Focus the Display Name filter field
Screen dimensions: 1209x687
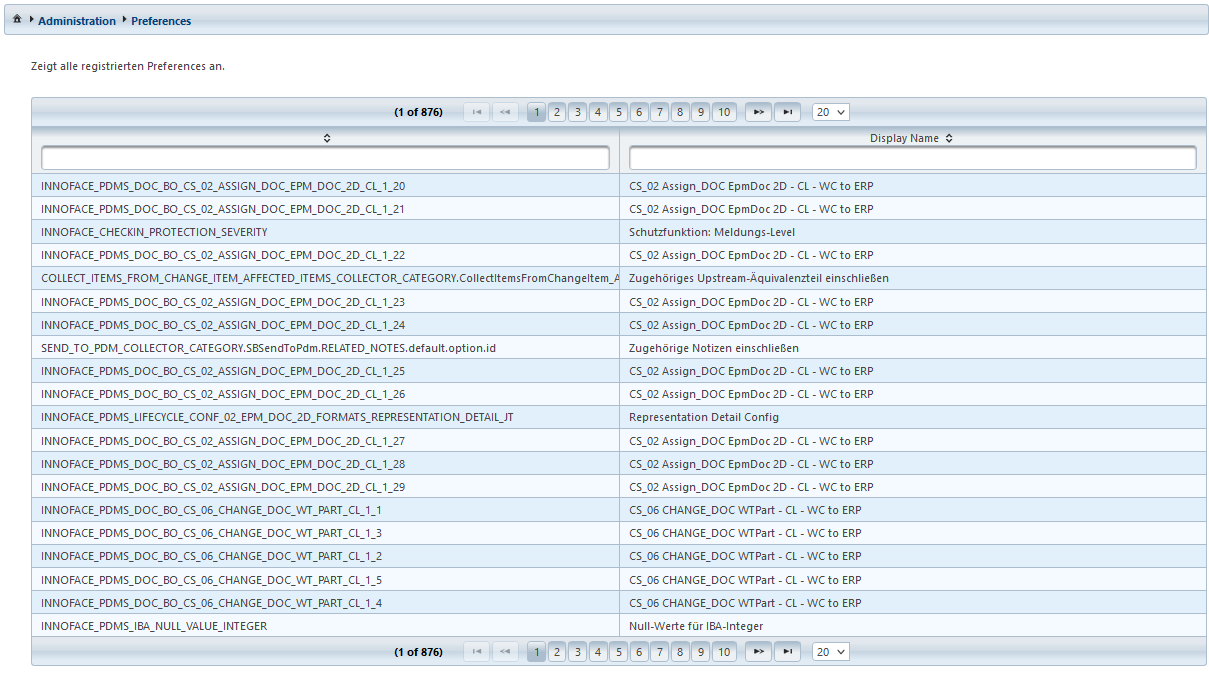point(912,158)
